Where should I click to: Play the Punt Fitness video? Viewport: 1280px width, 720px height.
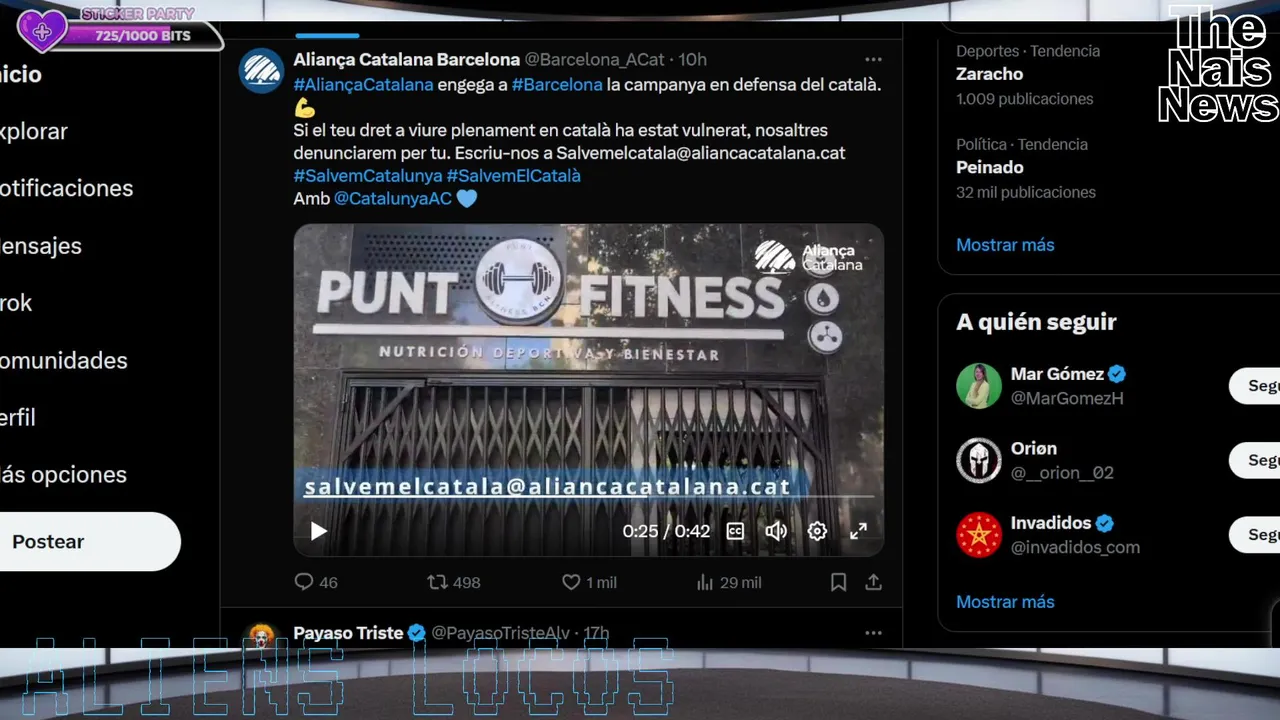pos(318,531)
